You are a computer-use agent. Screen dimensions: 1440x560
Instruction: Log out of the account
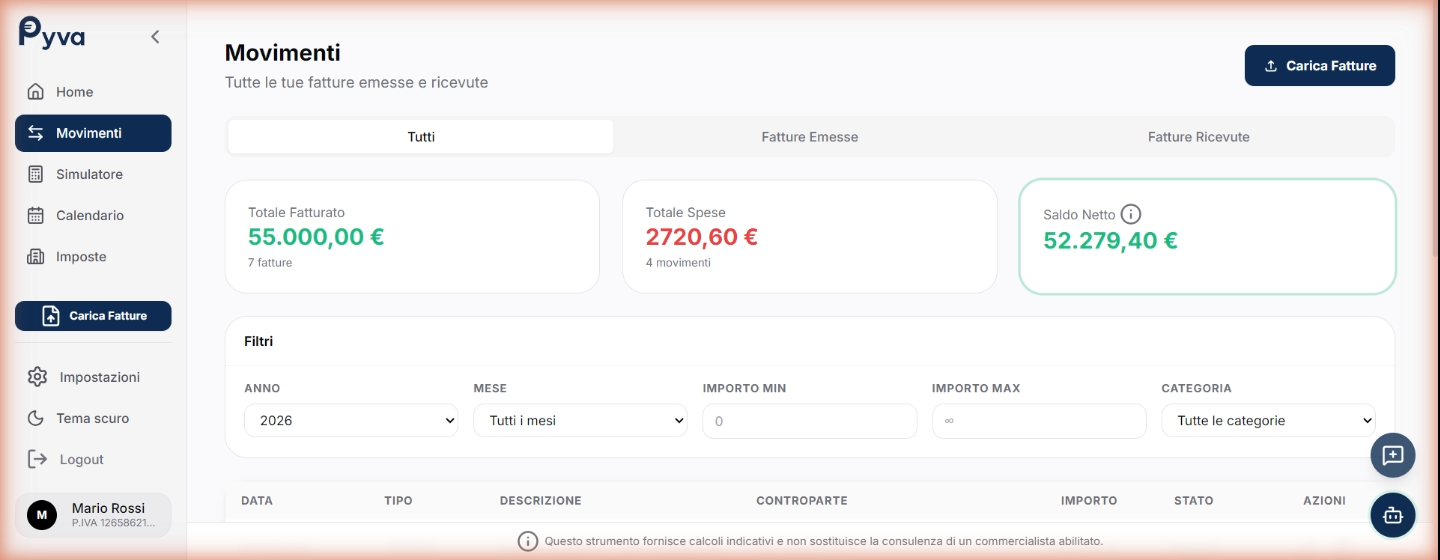click(81, 459)
